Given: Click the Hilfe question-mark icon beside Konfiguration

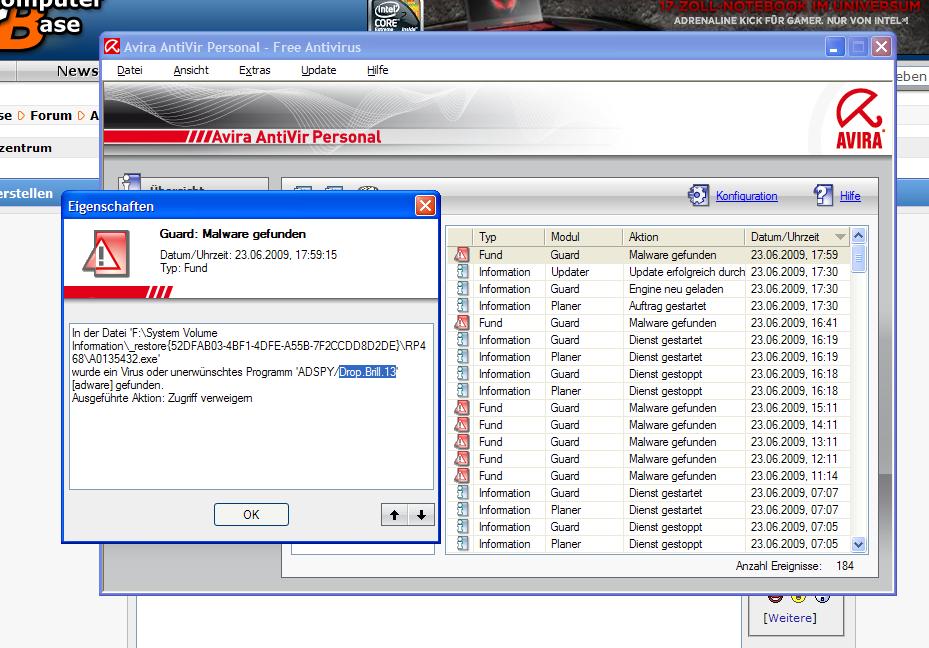Looking at the screenshot, I should tap(824, 195).
